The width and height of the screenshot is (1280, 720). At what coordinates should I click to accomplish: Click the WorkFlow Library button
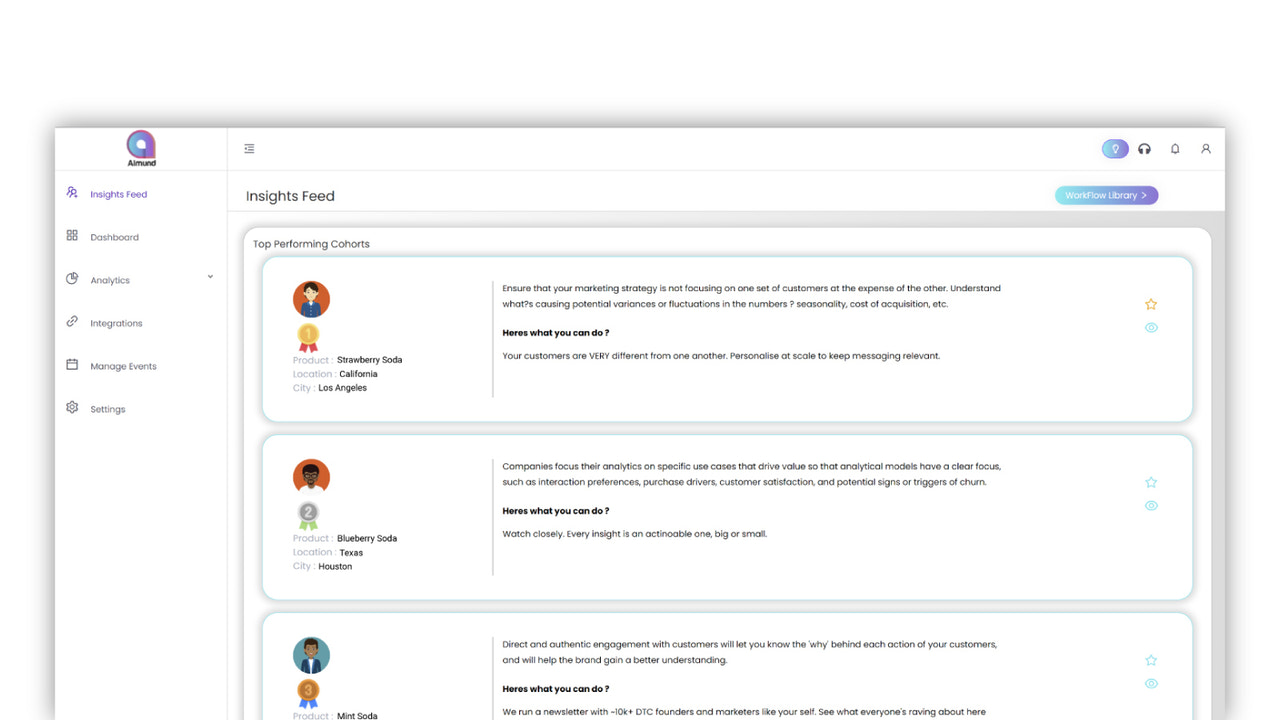[x=1105, y=195]
